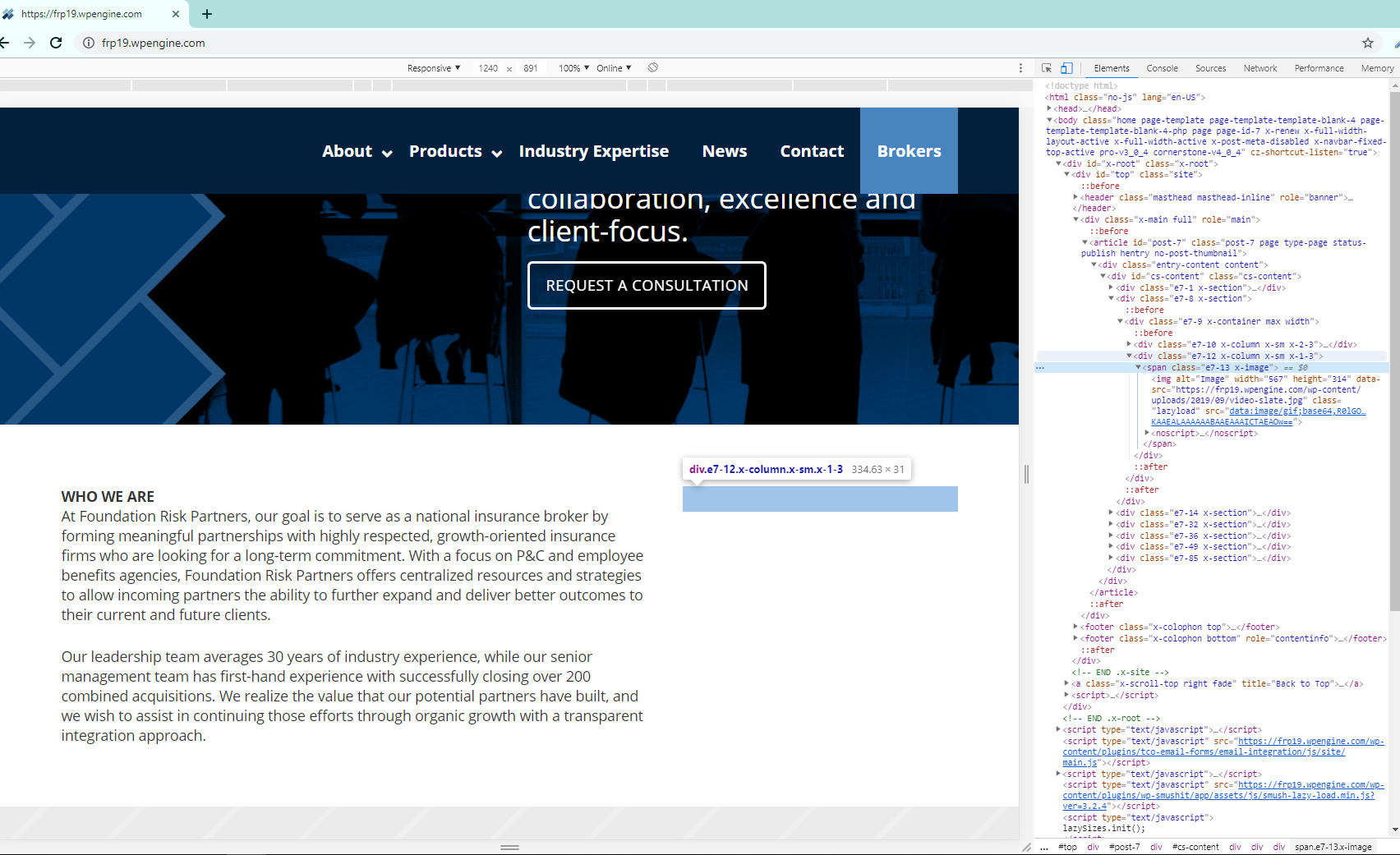Collapse the article post-7 node
The width and height of the screenshot is (1400, 855).
1085,242
